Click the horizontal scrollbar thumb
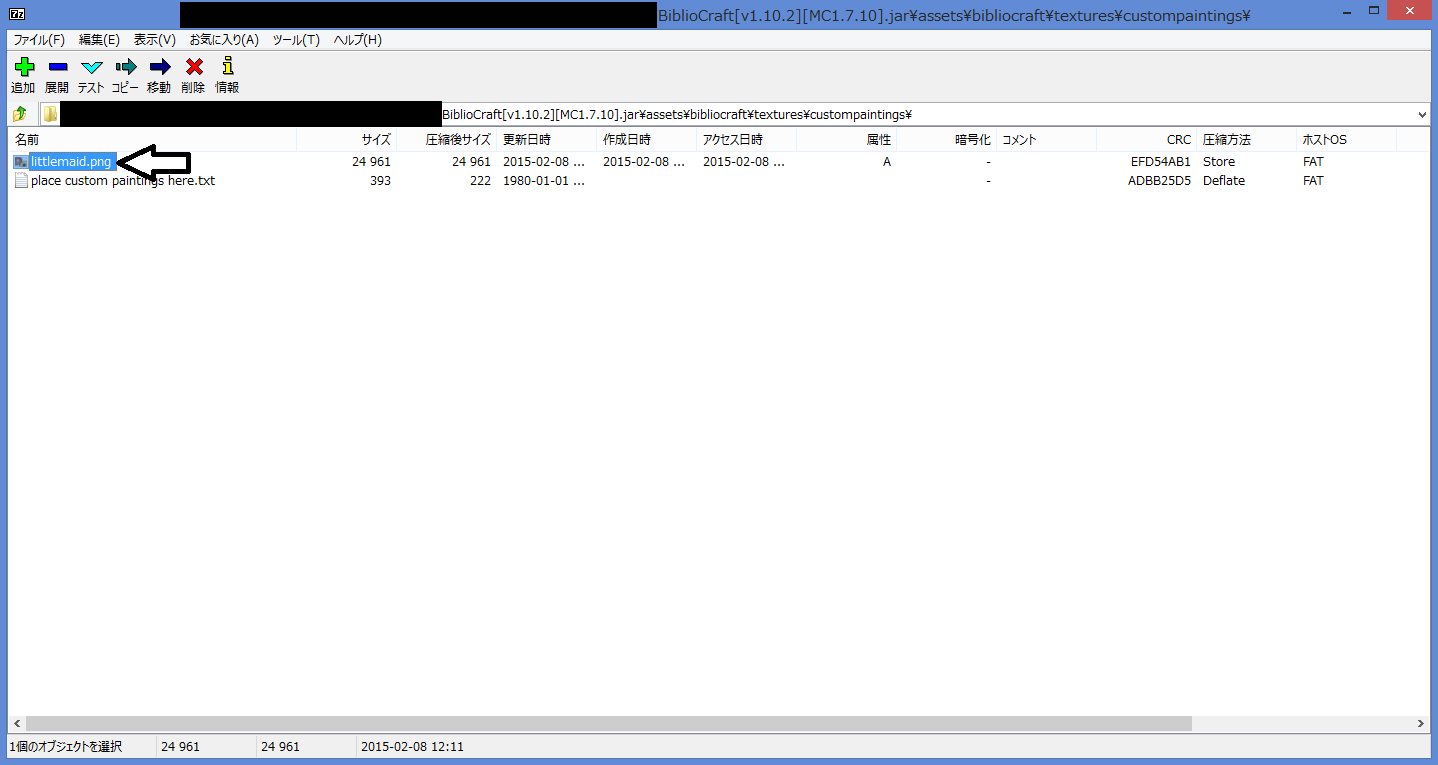This screenshot has height=765, width=1438. pos(609,724)
